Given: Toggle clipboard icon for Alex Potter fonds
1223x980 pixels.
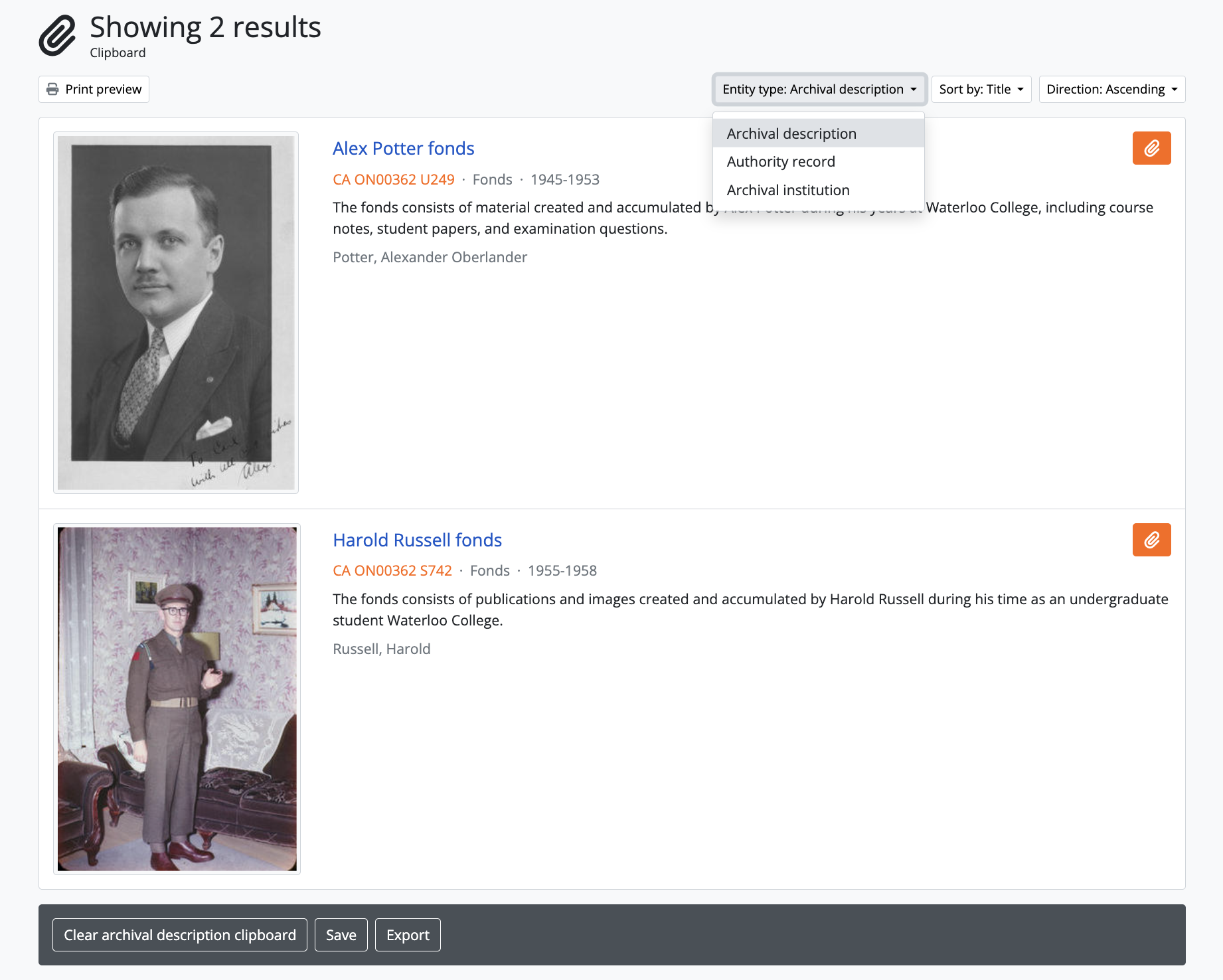Looking at the screenshot, I should 1151,148.
